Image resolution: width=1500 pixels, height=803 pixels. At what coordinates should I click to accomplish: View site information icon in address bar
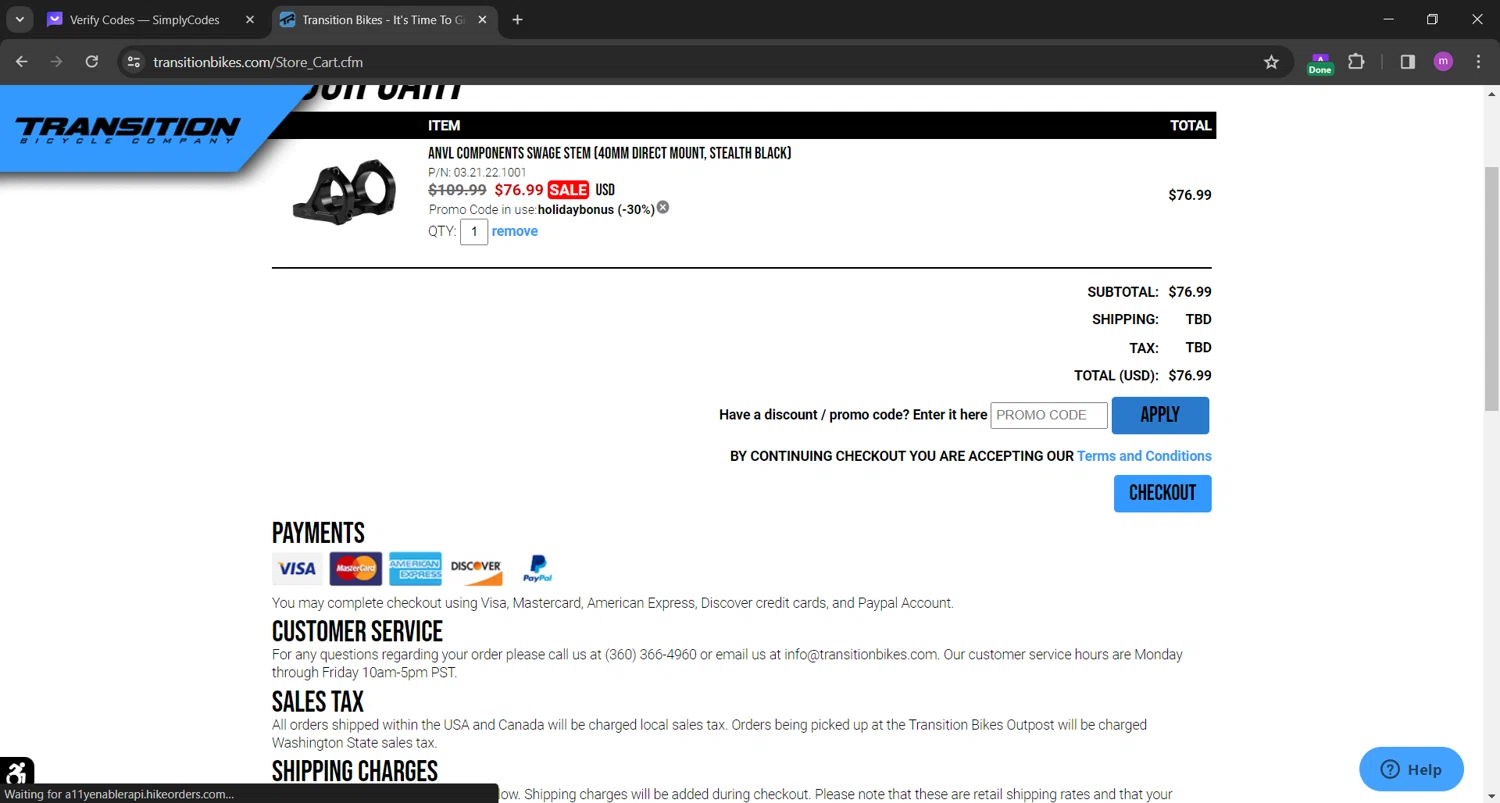pos(133,62)
